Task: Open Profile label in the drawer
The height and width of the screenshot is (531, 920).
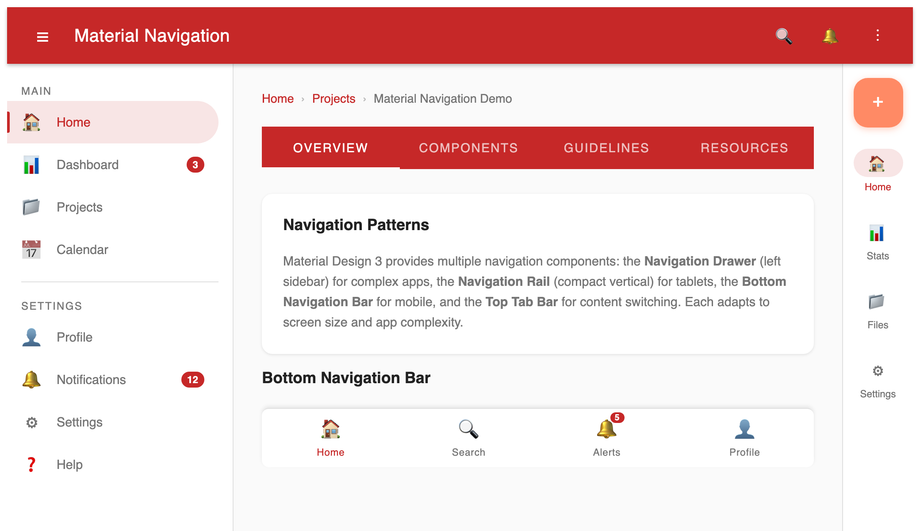Action: [75, 337]
